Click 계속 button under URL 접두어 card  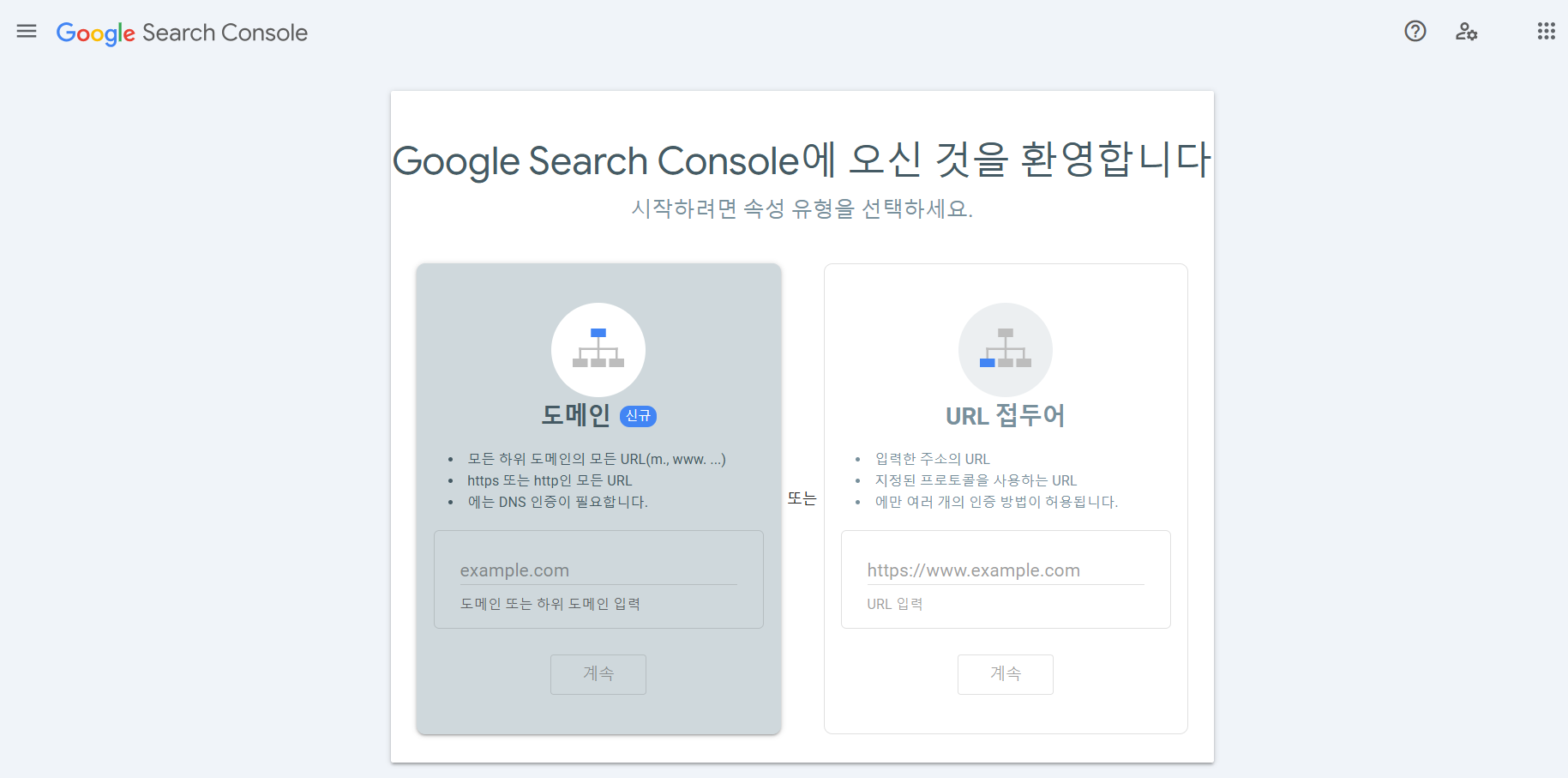1006,674
